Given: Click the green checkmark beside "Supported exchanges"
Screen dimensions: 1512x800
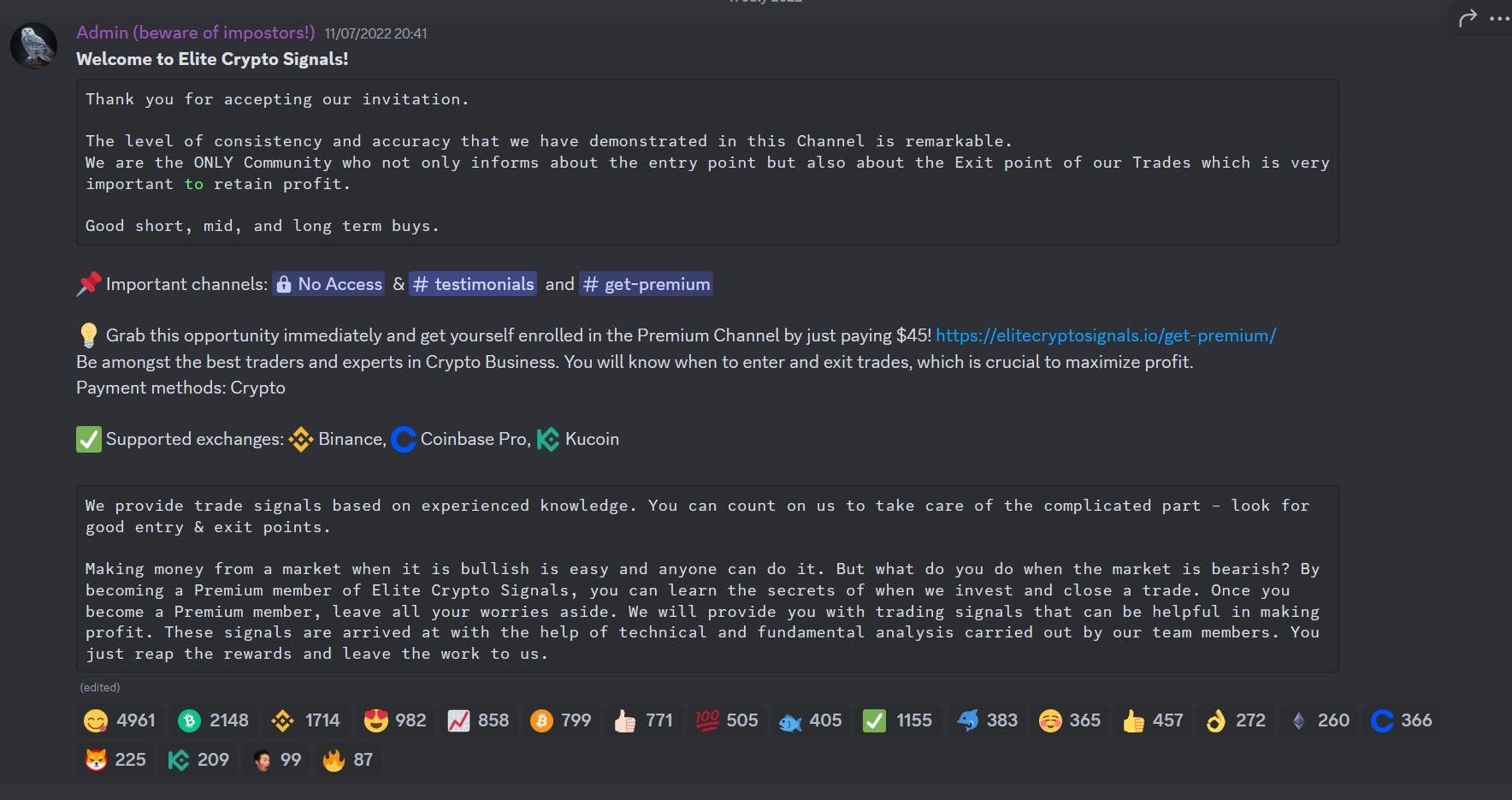Looking at the screenshot, I should click(x=88, y=439).
